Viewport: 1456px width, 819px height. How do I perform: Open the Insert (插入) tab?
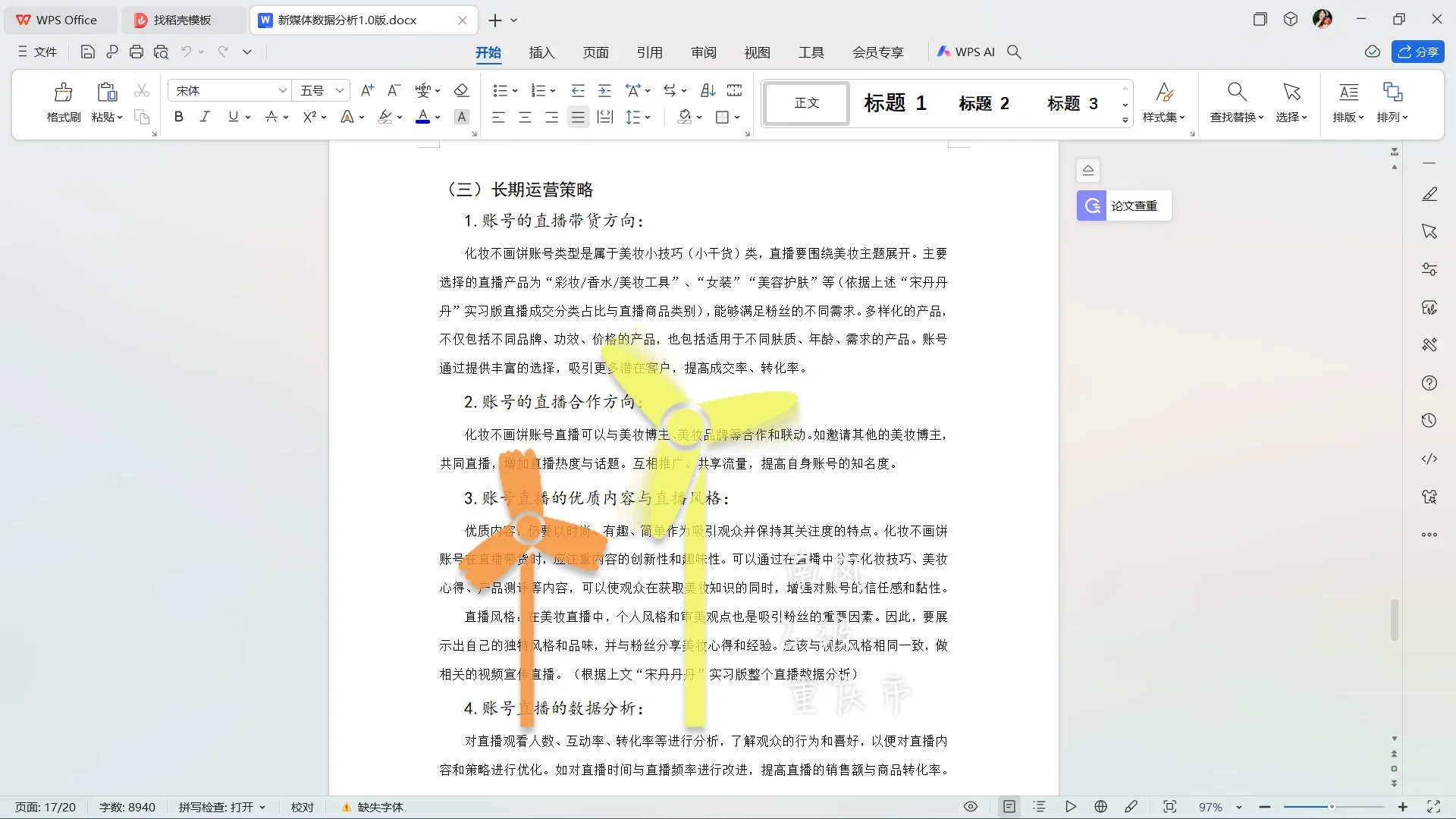point(541,52)
